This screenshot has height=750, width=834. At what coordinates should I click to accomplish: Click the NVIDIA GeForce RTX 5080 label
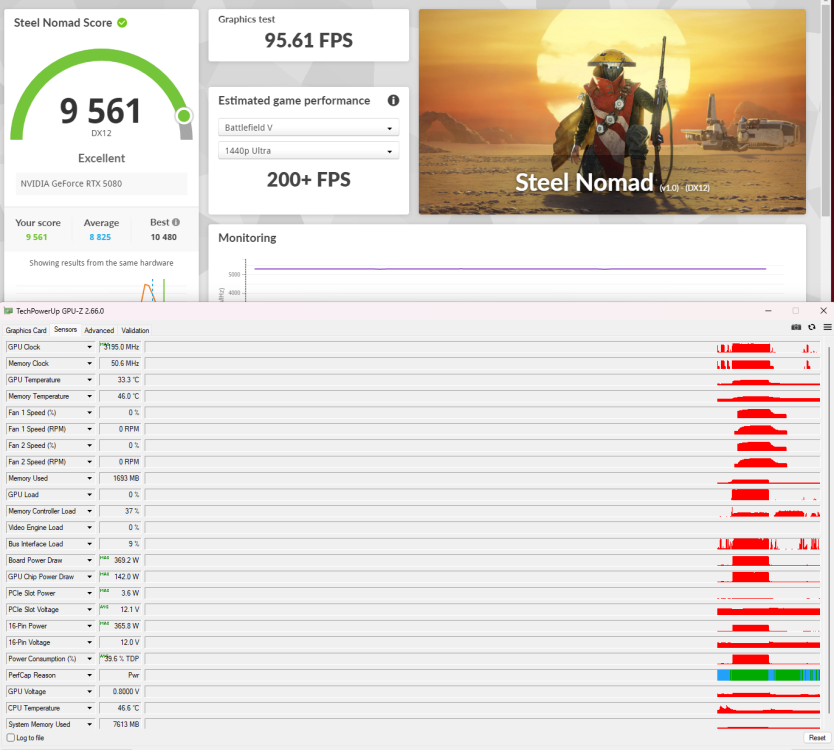point(71,184)
